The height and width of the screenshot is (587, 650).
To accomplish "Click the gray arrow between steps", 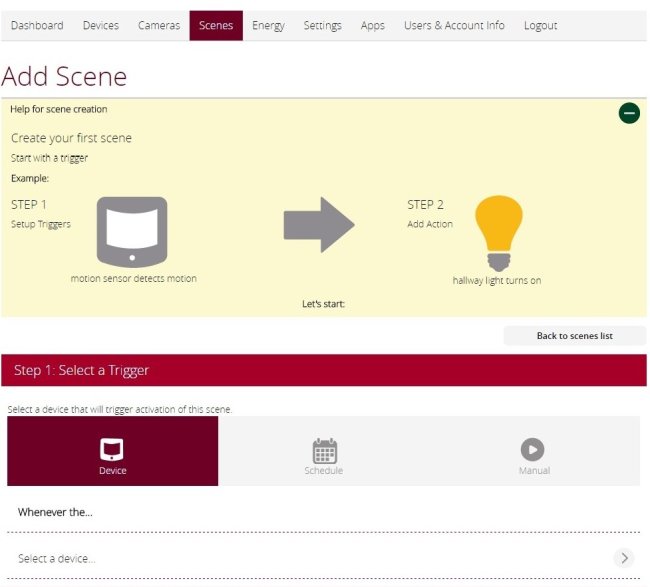I will pos(319,225).
